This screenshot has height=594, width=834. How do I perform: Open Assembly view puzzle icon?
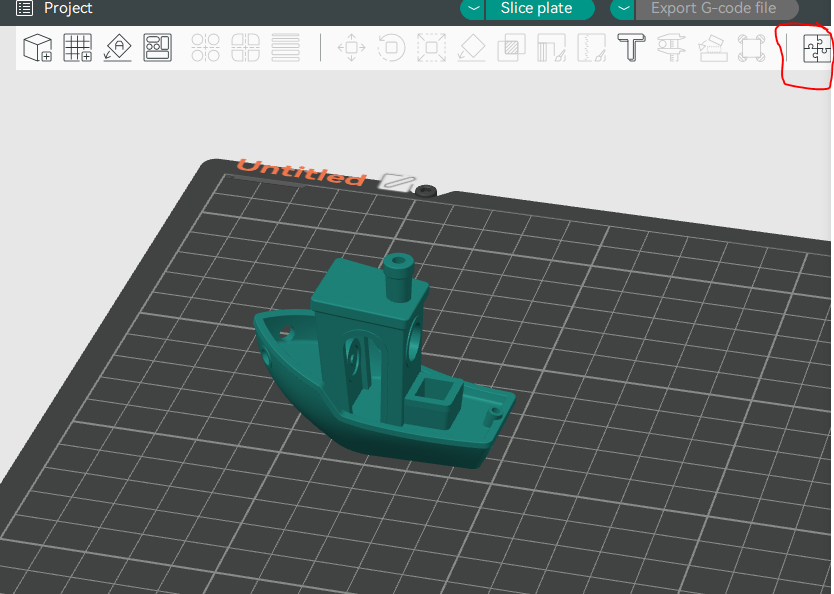pos(816,47)
